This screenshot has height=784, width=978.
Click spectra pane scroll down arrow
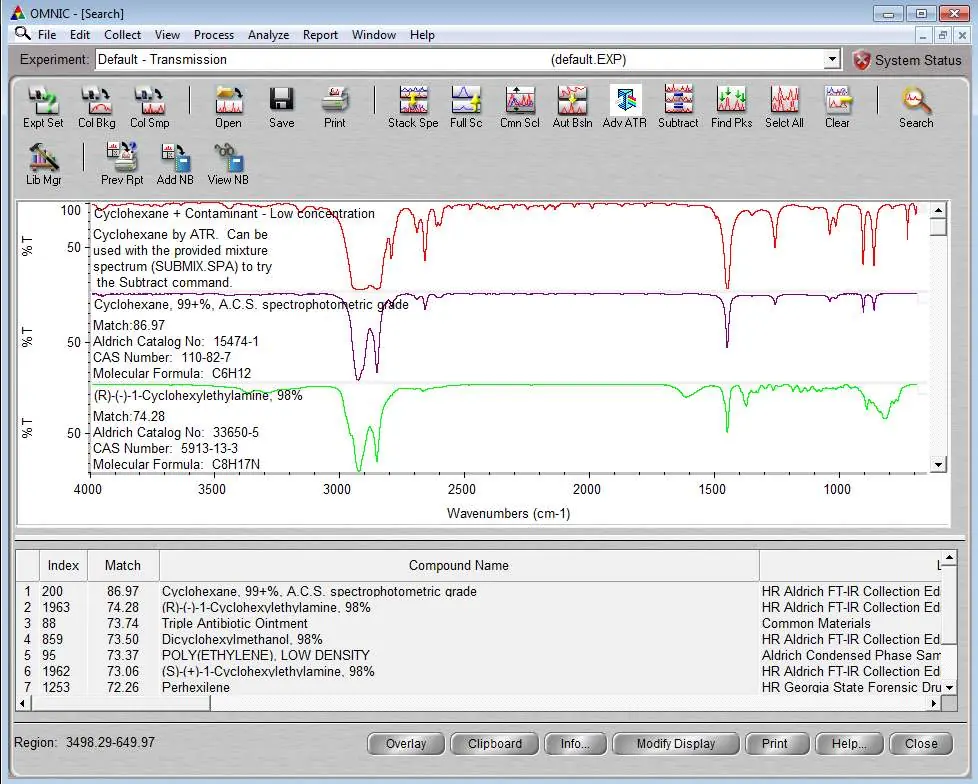pyautogui.click(x=938, y=464)
